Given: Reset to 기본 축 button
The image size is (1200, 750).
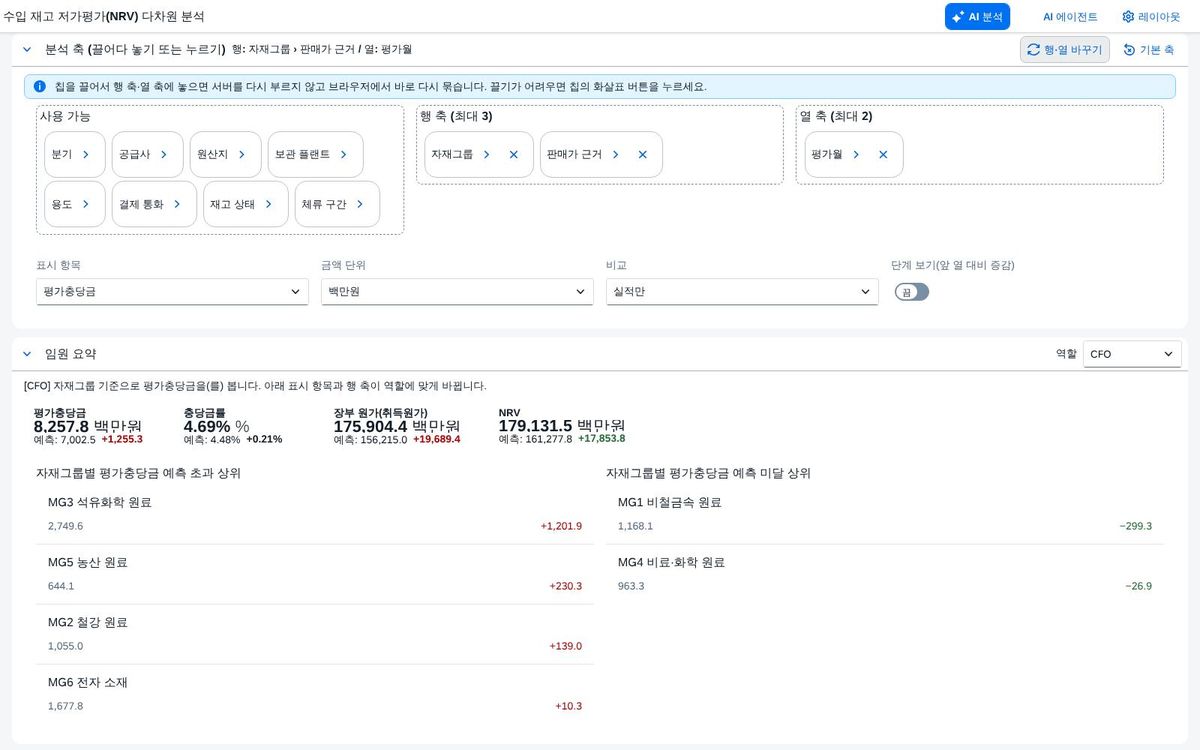Looking at the screenshot, I should coord(1148,49).
